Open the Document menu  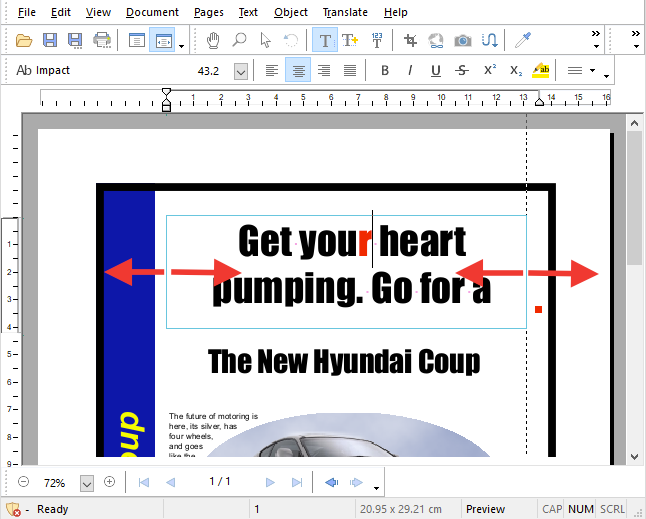tap(152, 12)
